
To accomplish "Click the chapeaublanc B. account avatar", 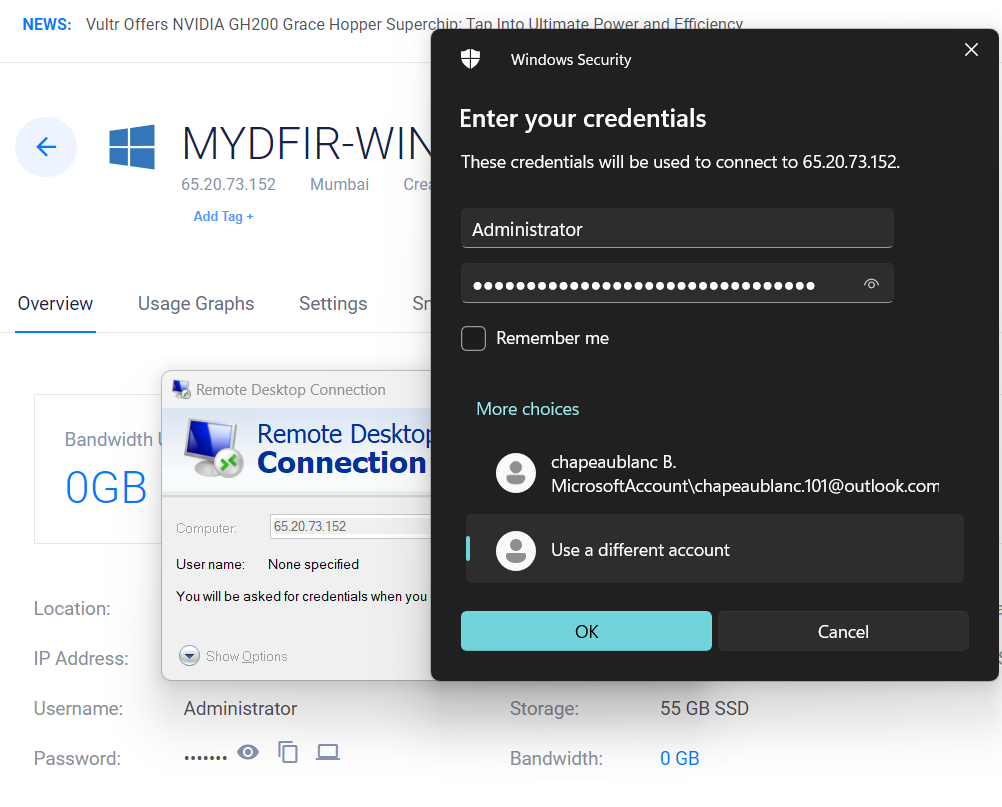I will 516,473.
